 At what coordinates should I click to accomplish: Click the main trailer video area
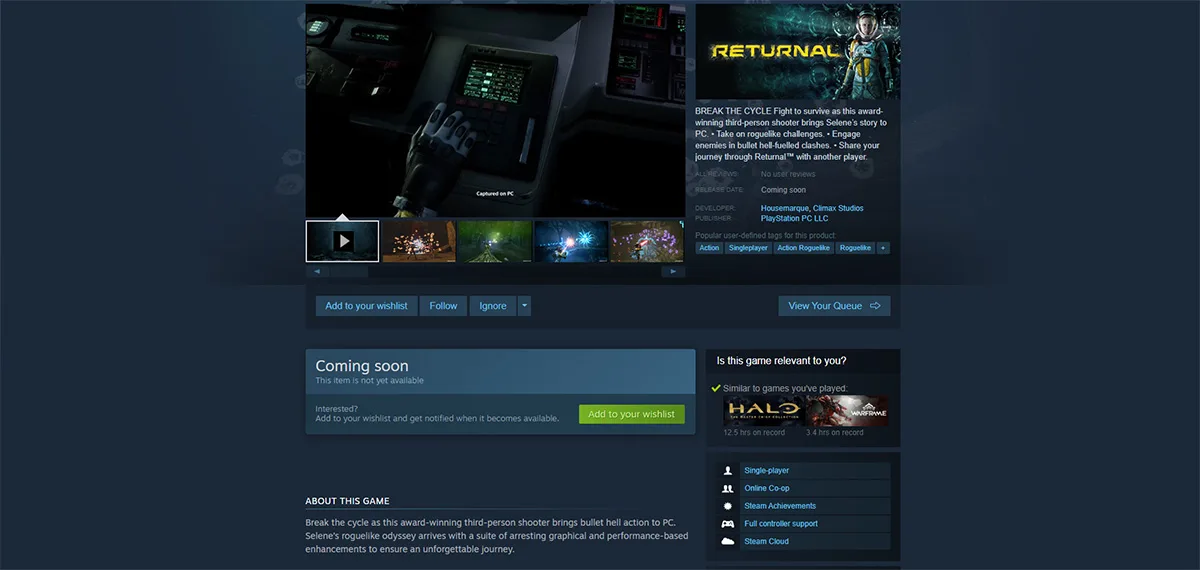(x=495, y=109)
